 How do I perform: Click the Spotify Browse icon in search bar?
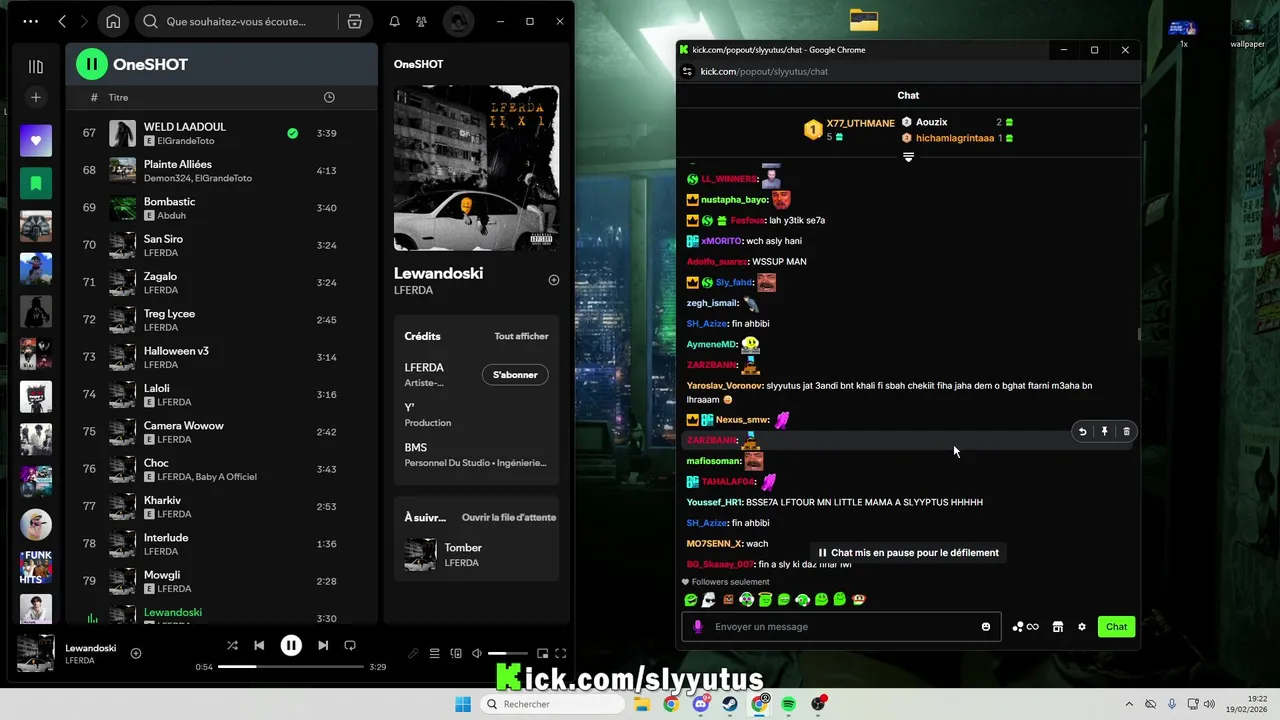tap(354, 21)
